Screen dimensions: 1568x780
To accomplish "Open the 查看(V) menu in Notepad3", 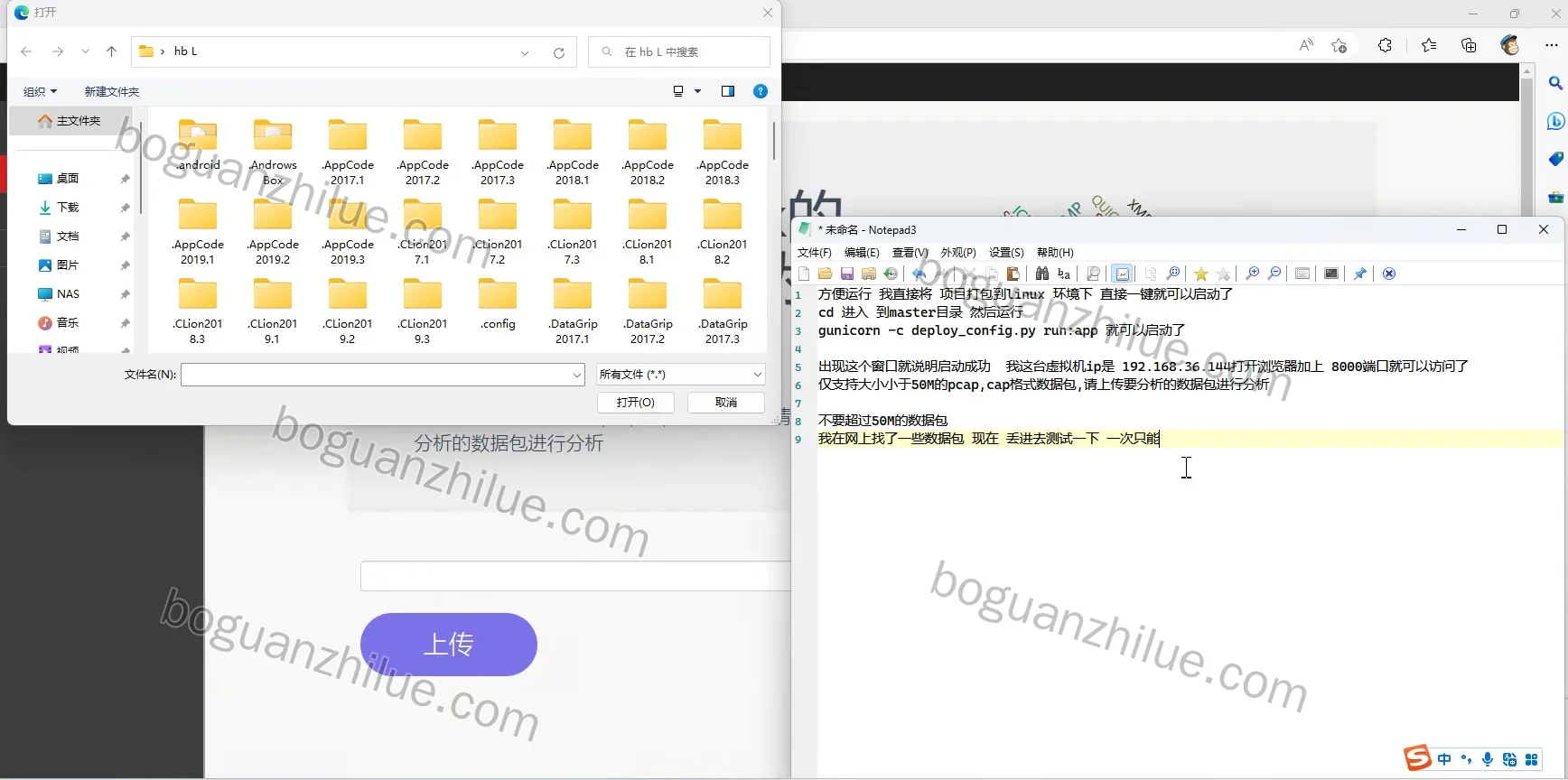I will click(x=910, y=253).
